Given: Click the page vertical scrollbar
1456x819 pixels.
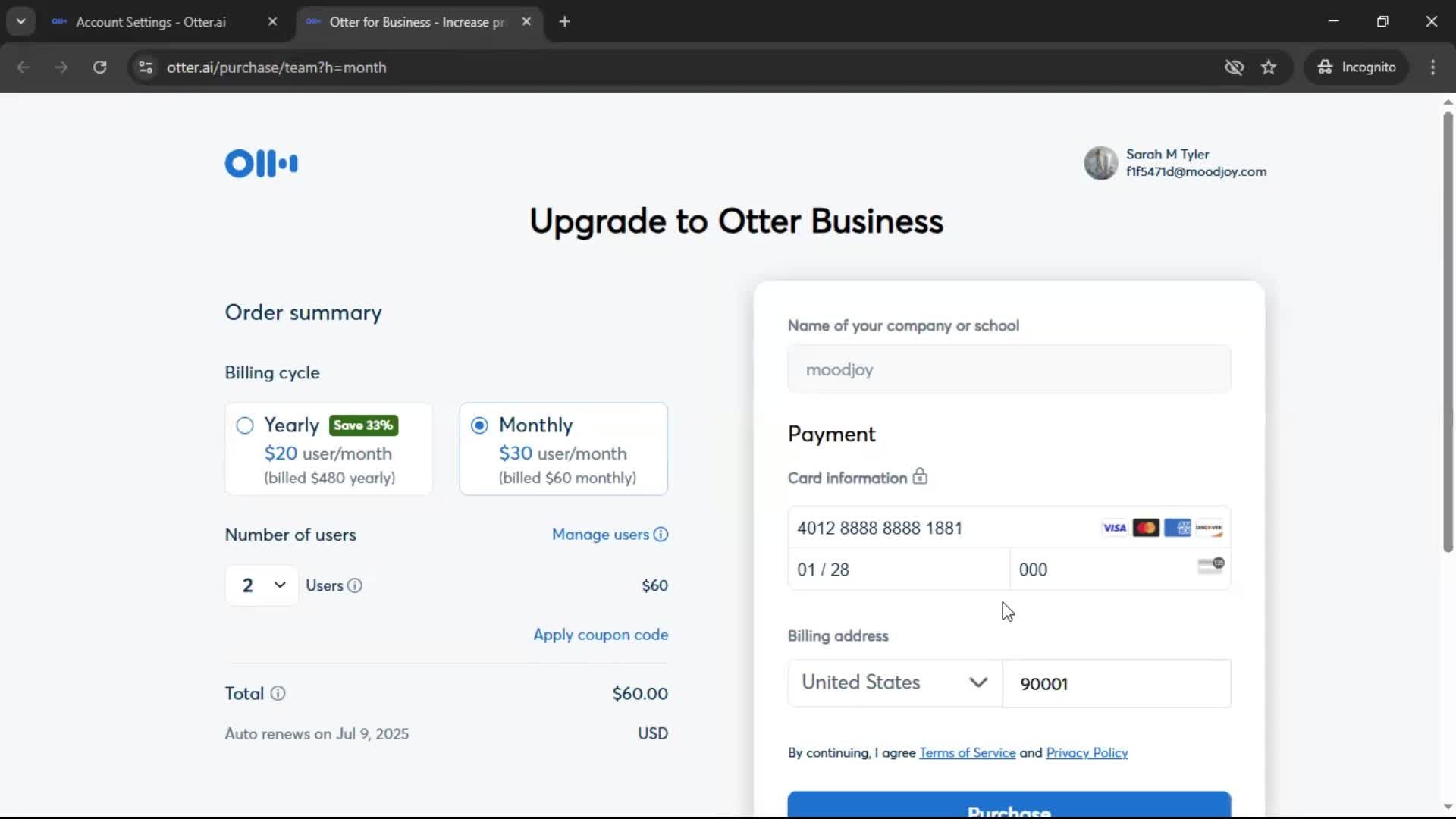Looking at the screenshot, I should pos(1448,332).
